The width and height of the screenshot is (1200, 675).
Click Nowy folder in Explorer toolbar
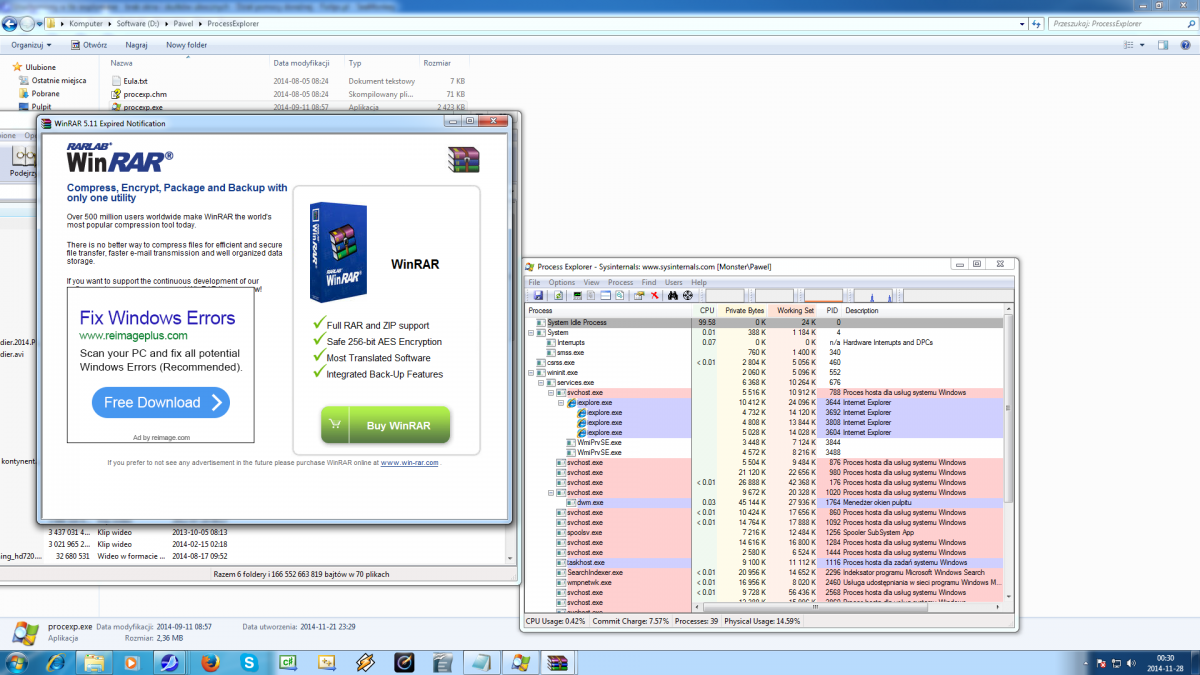point(186,45)
